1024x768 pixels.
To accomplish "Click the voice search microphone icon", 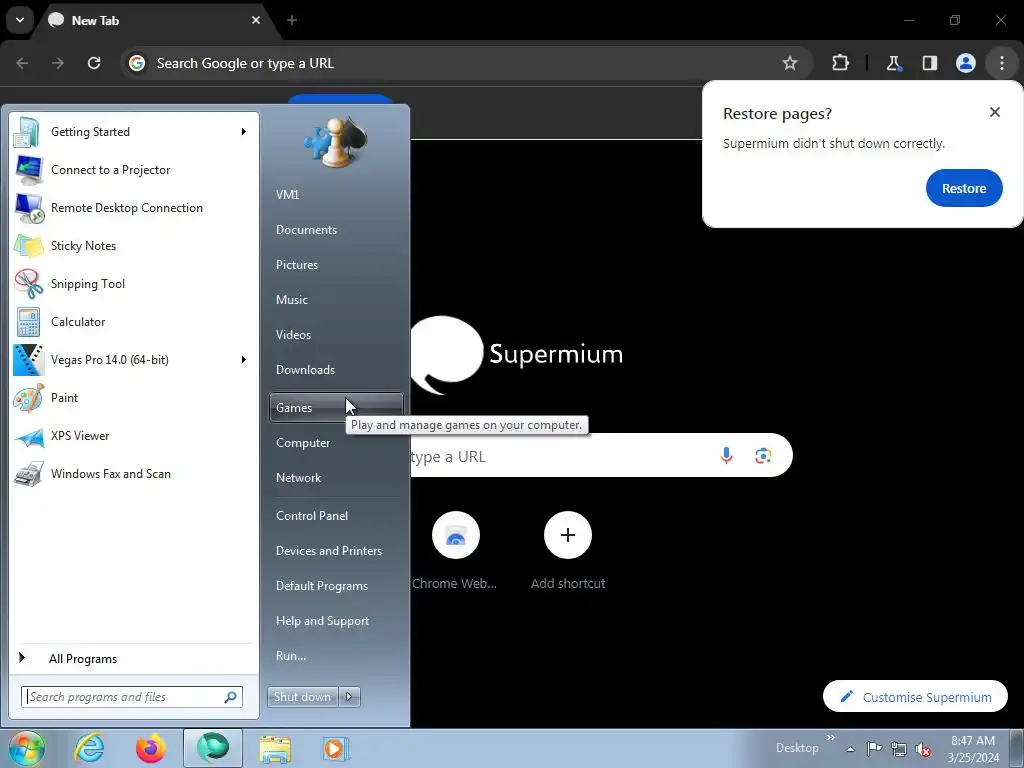I will click(x=727, y=455).
